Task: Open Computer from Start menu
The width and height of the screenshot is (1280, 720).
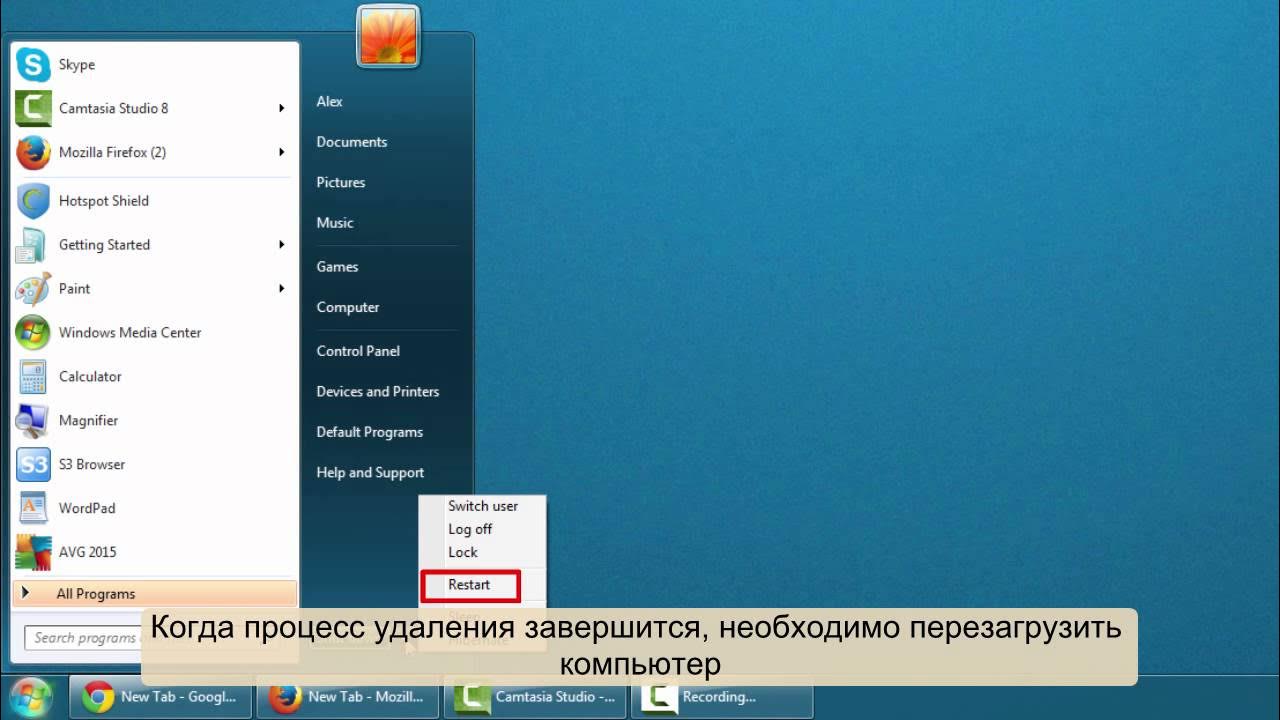Action: pos(348,308)
